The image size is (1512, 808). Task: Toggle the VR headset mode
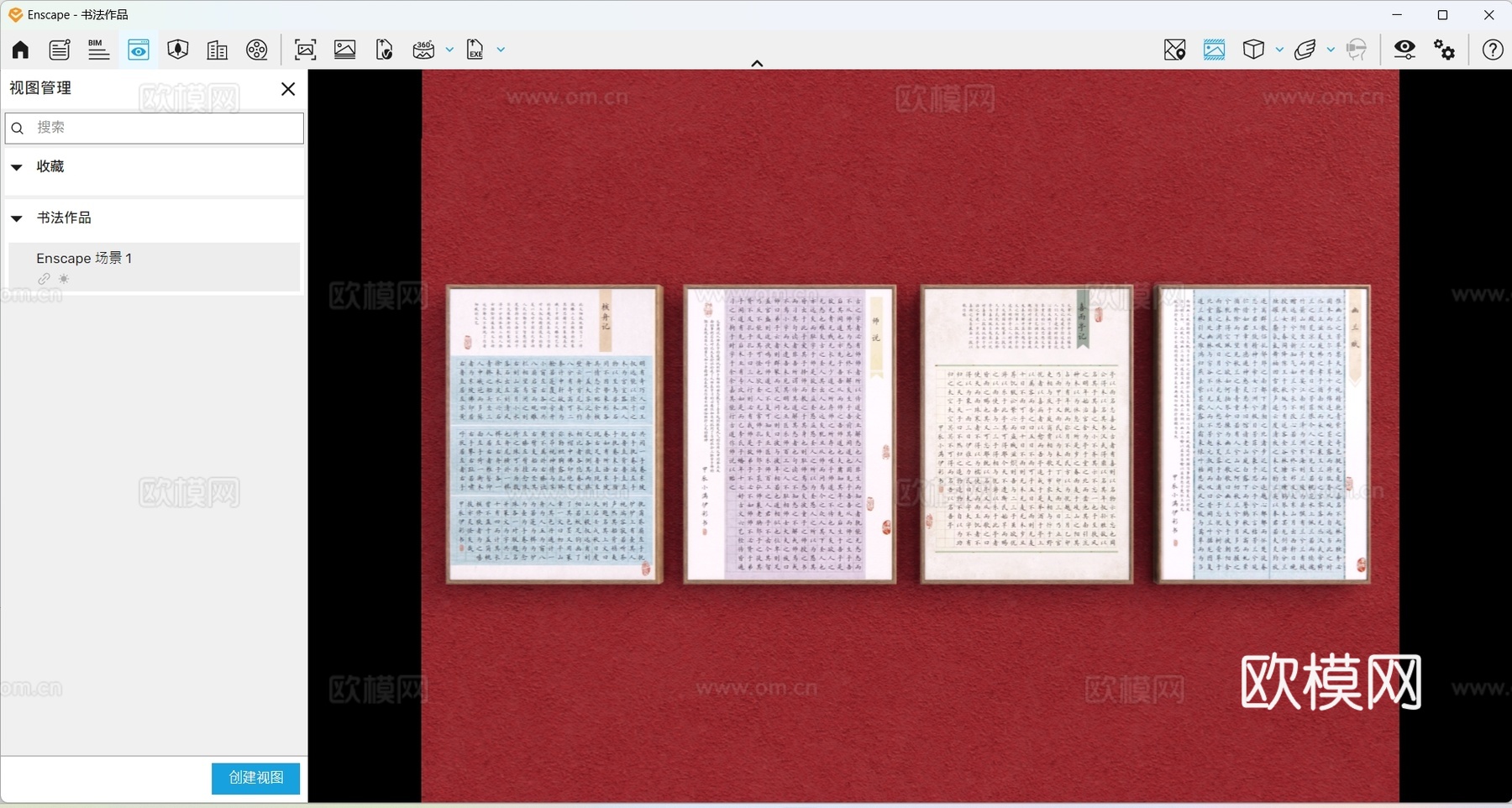pos(1356,50)
